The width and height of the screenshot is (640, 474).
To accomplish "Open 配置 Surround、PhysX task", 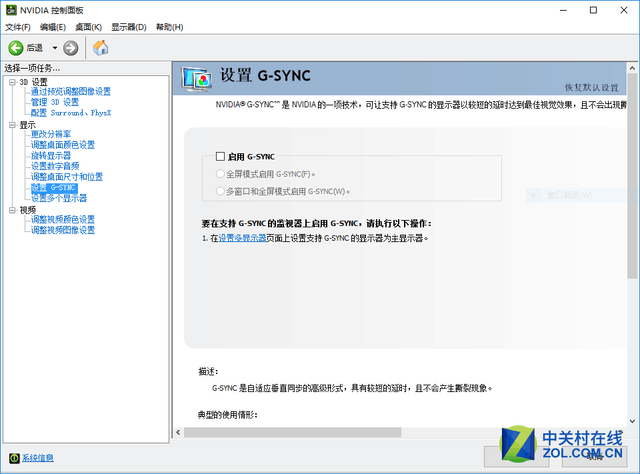I will tap(71, 113).
